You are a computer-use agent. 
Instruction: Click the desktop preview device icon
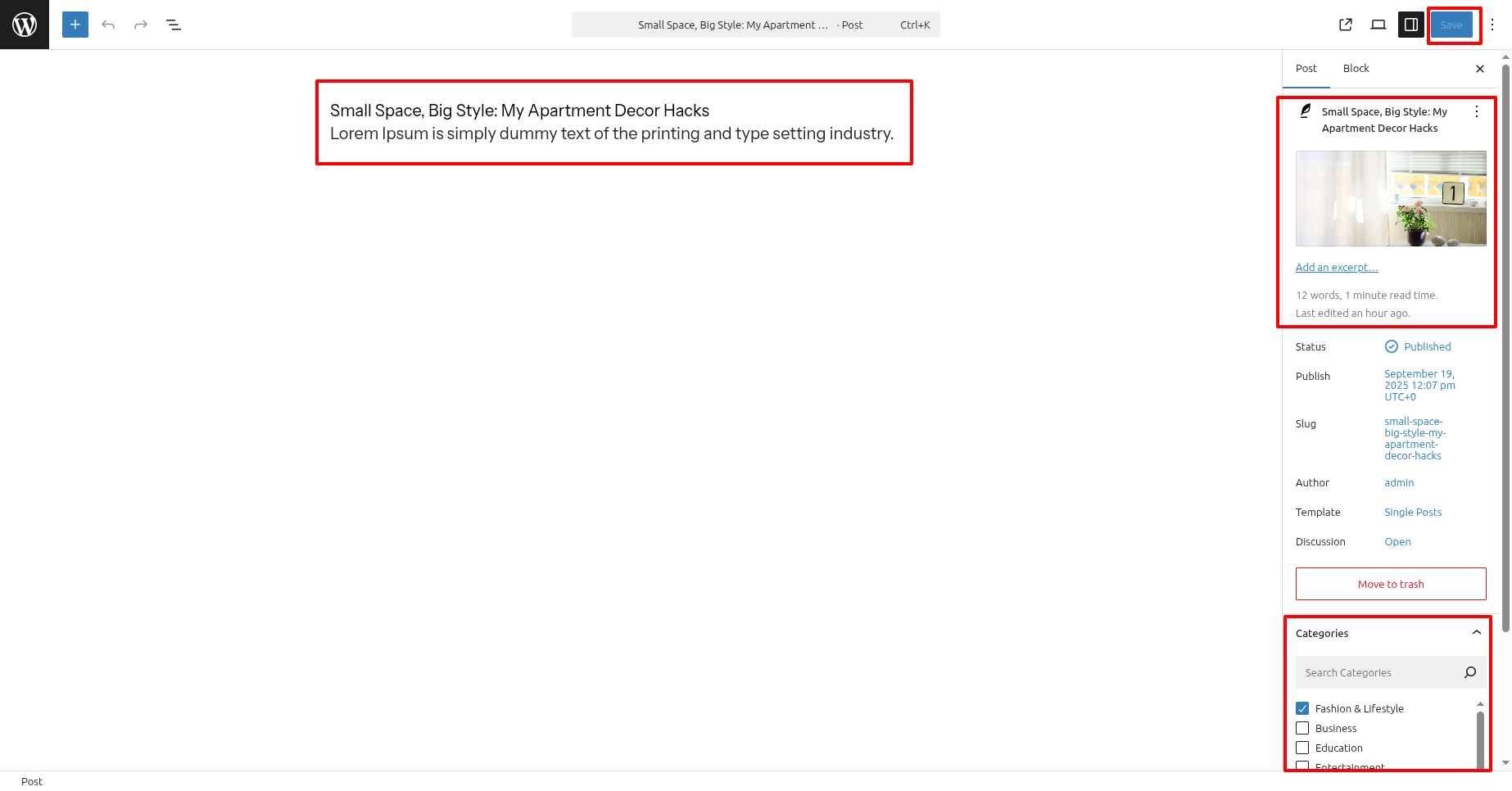[1378, 25]
